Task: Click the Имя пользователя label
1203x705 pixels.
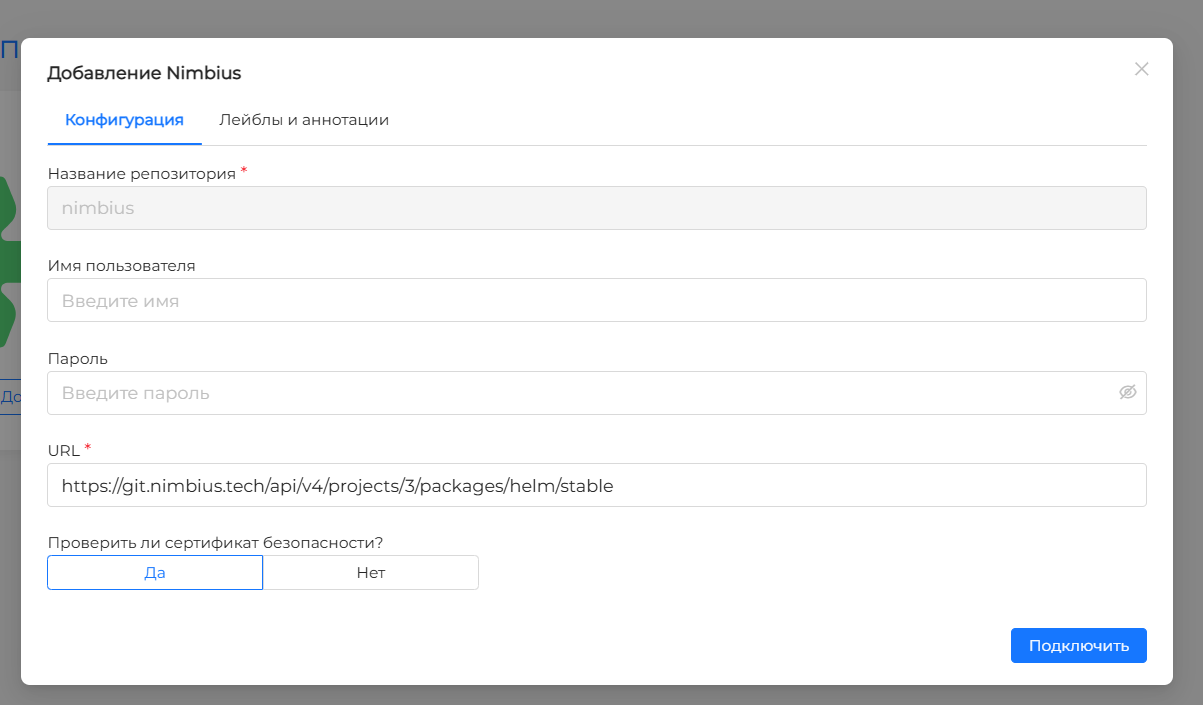Action: (121, 266)
